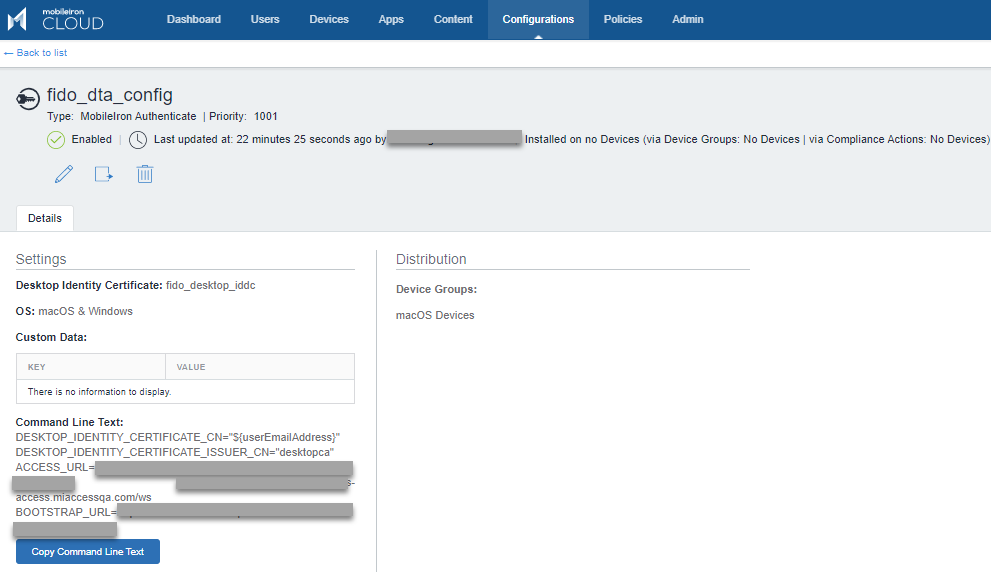Click the fido_dta_config title
Viewport: 991px width, 572px height.
point(110,95)
